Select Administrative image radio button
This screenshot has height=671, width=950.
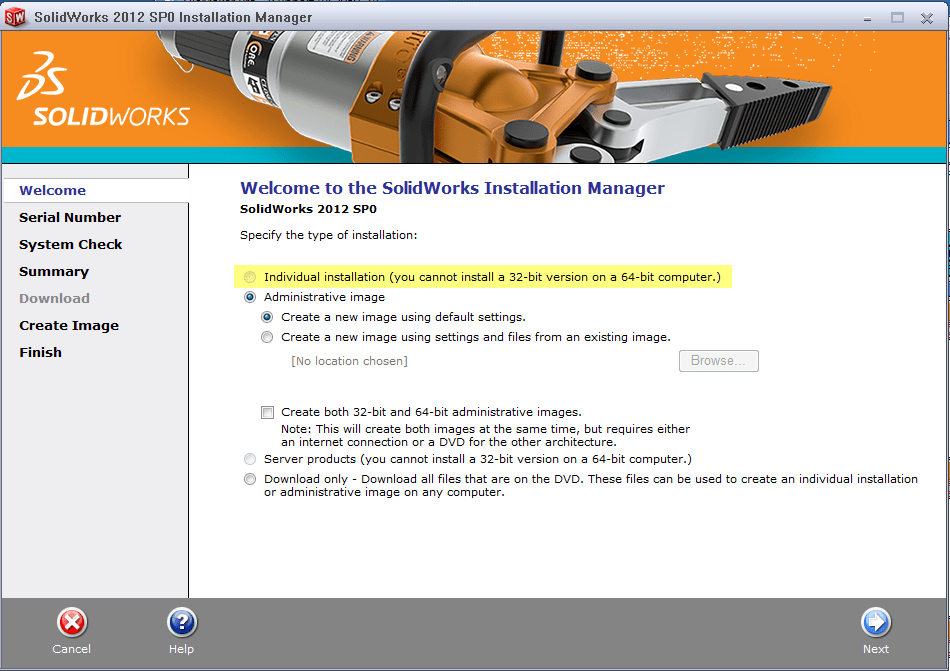click(250, 297)
